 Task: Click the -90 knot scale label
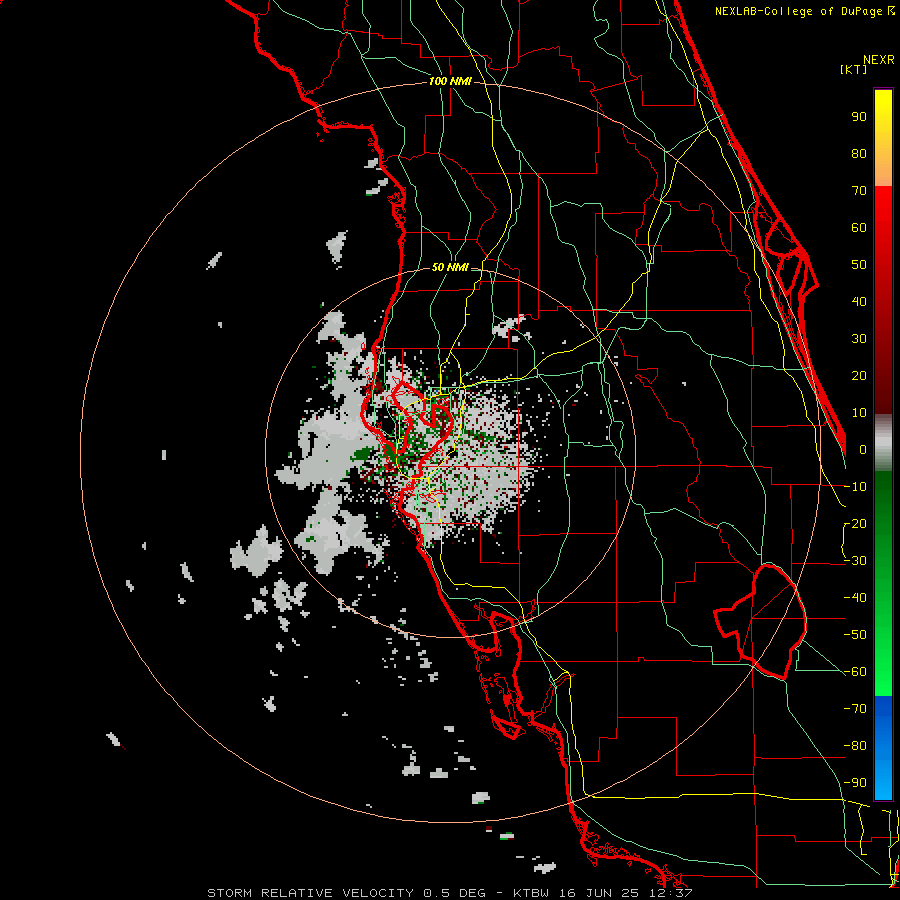click(856, 783)
